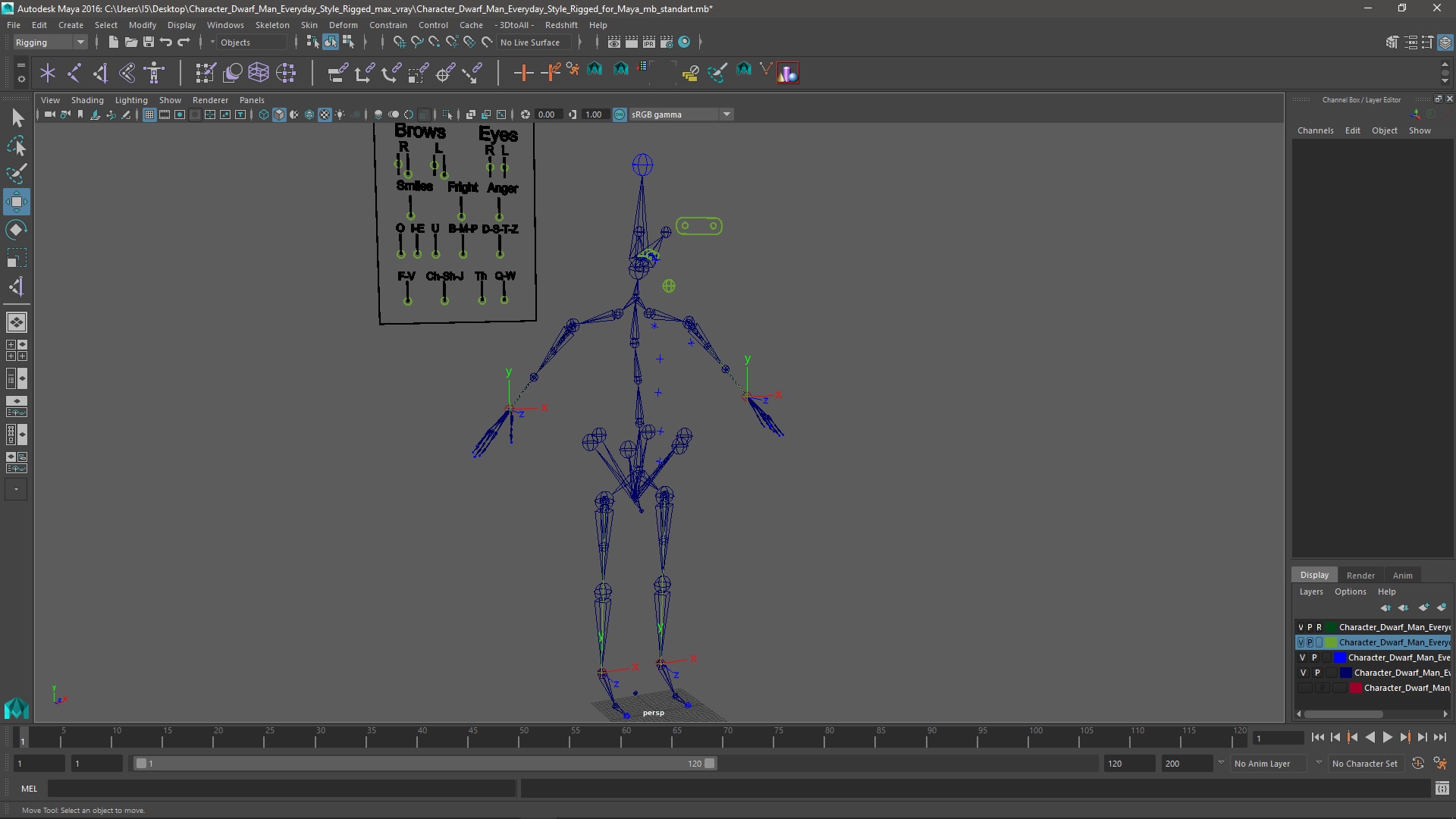Switch to the Anim layer tab

[1402, 576]
